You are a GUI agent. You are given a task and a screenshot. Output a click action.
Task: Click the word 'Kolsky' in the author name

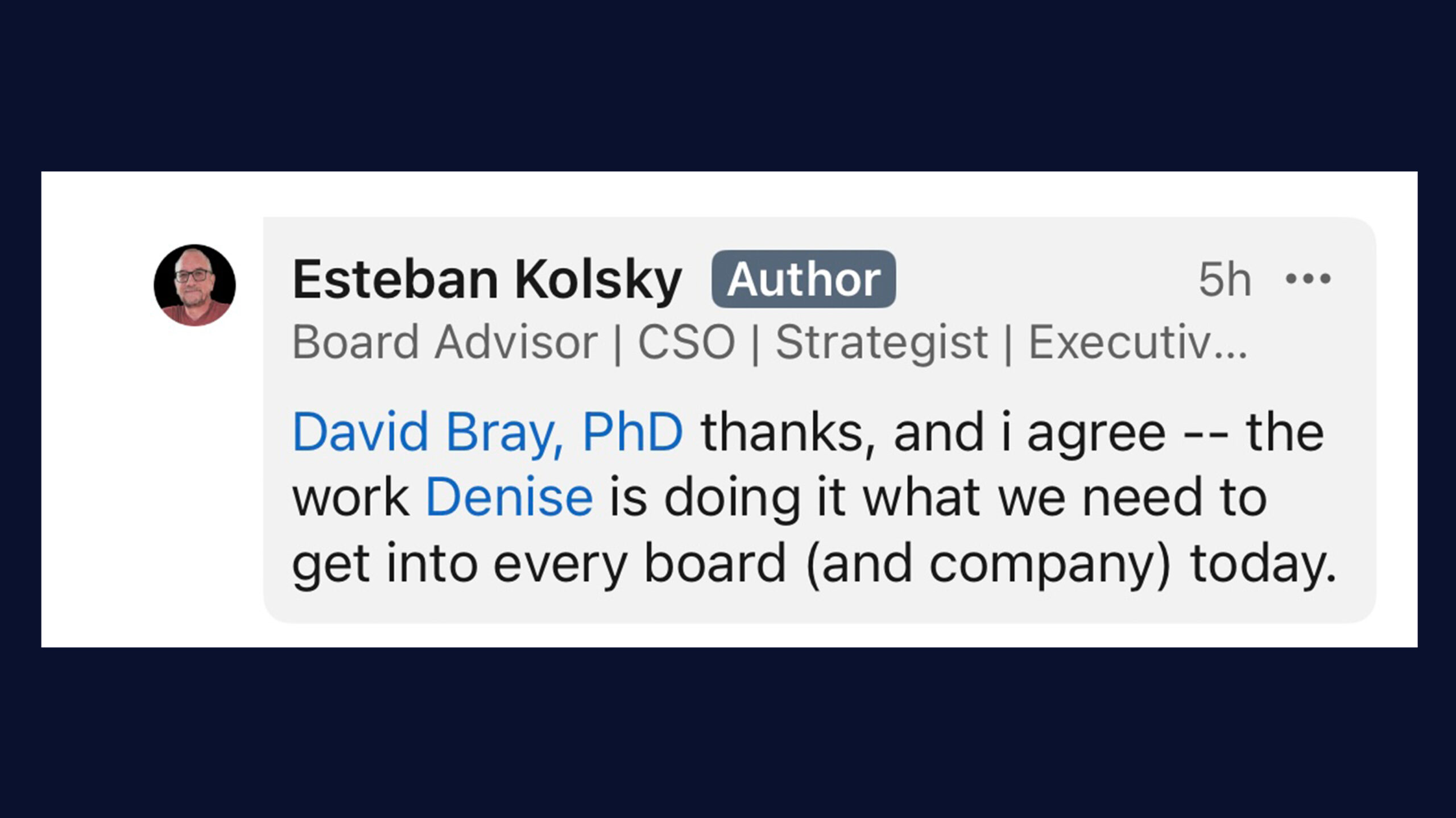pyautogui.click(x=598, y=279)
